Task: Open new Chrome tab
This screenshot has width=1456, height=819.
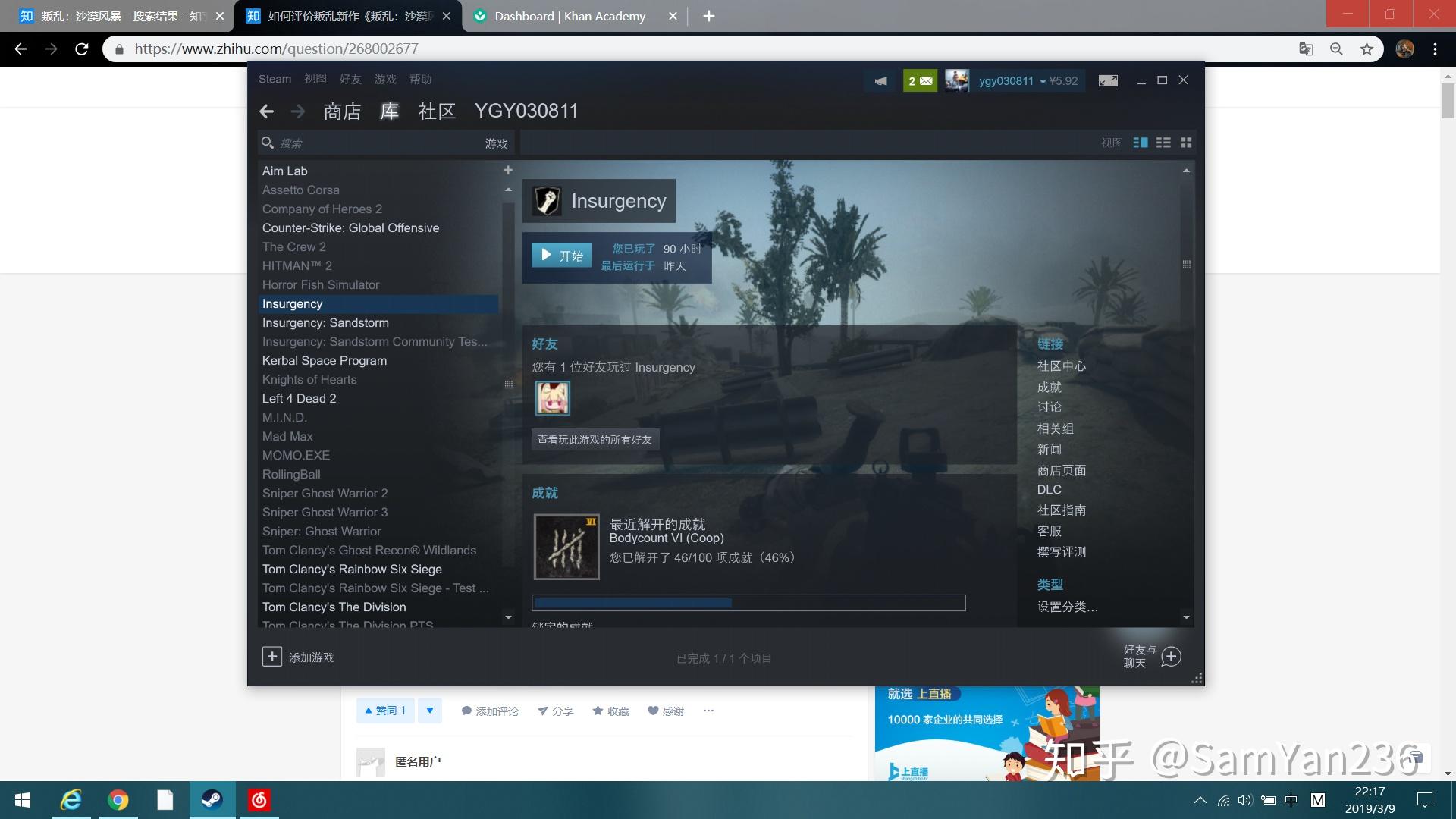Action: (x=708, y=16)
